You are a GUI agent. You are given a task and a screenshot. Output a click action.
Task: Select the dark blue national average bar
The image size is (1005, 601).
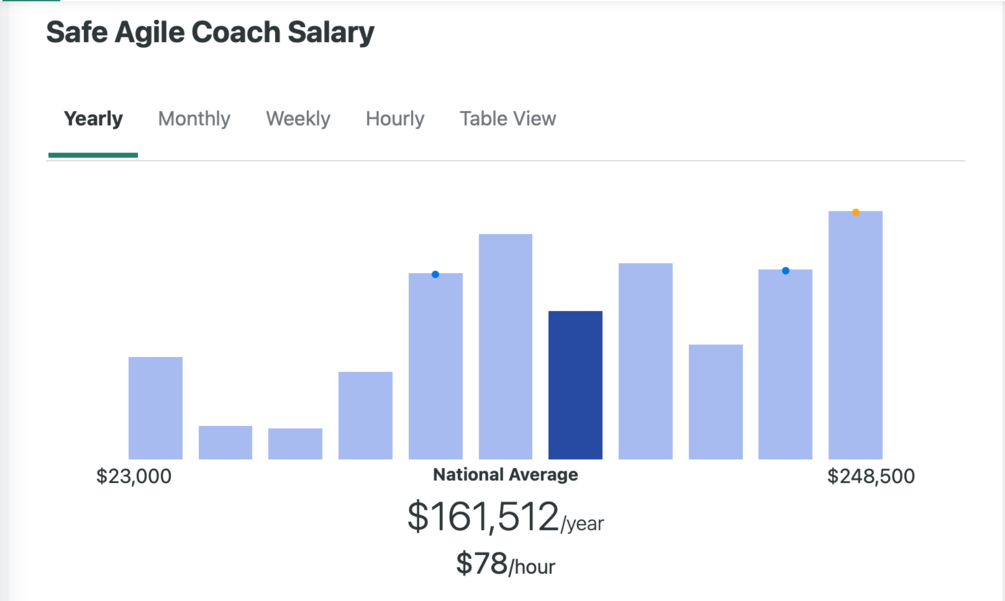point(575,385)
